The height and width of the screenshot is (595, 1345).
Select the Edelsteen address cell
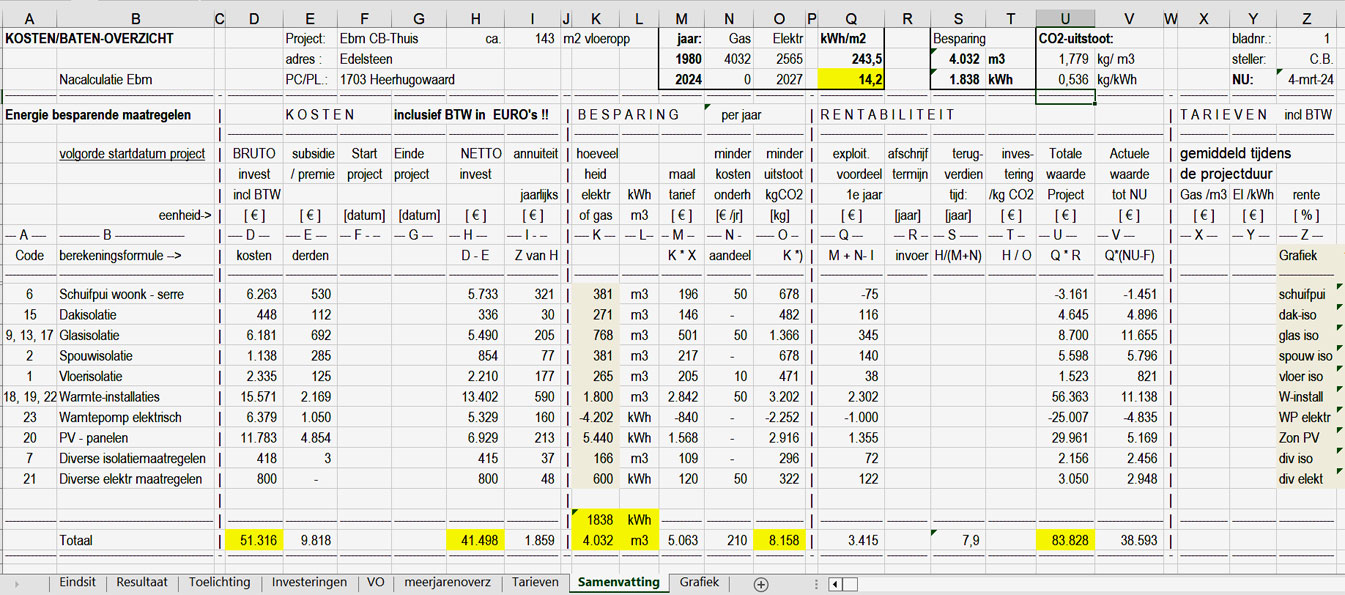(x=366, y=59)
